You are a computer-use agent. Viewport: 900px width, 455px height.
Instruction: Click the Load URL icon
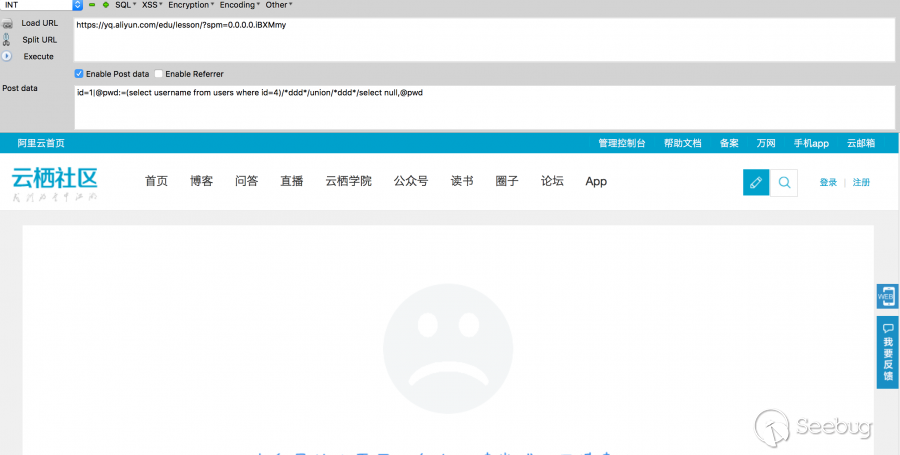coord(7,24)
